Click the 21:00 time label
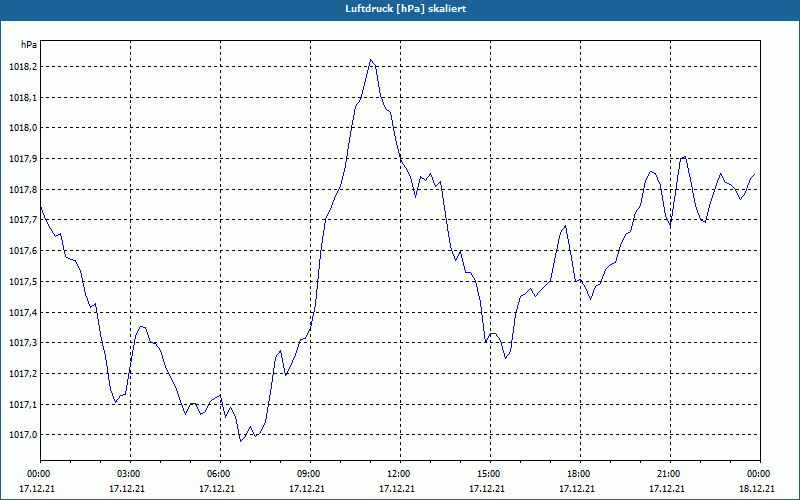 pyautogui.click(x=668, y=474)
